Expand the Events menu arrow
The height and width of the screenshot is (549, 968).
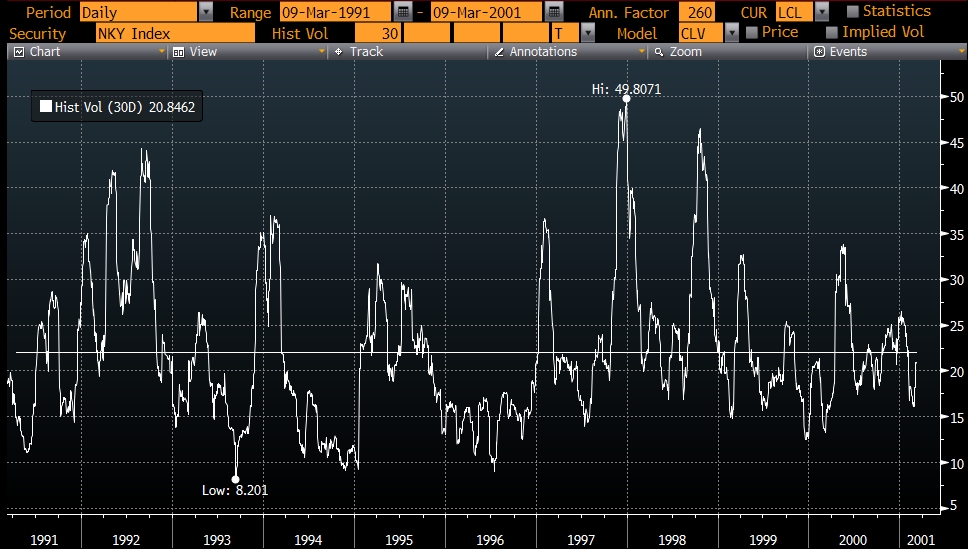point(961,52)
